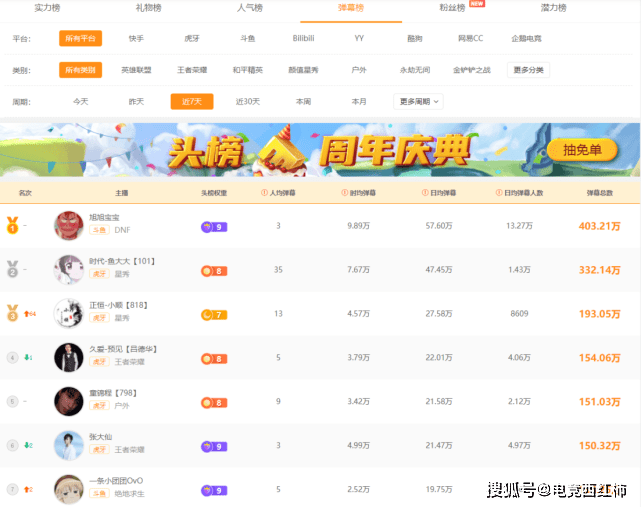Select the 所有平台 platform filter

(81, 38)
